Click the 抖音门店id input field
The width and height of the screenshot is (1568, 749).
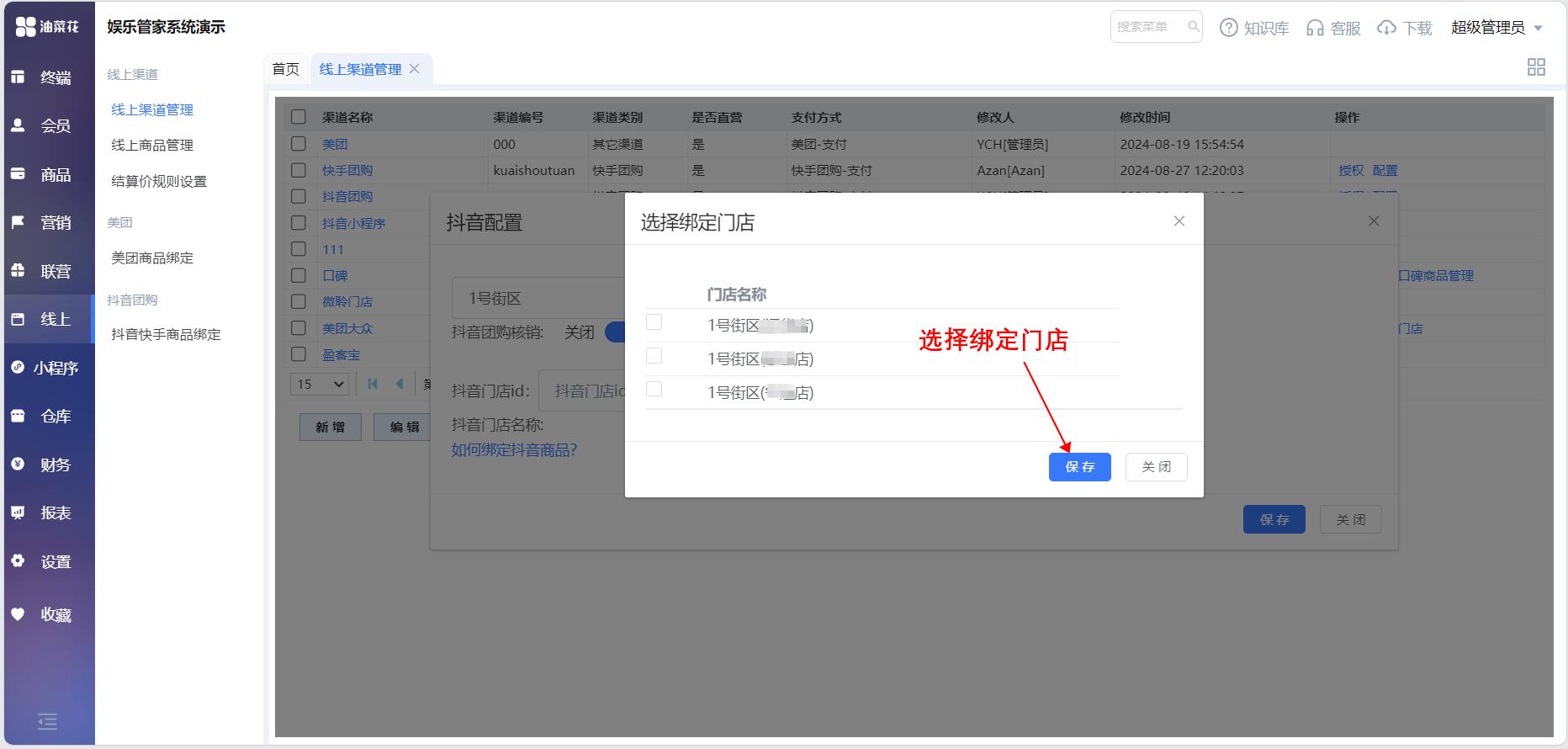pos(582,390)
